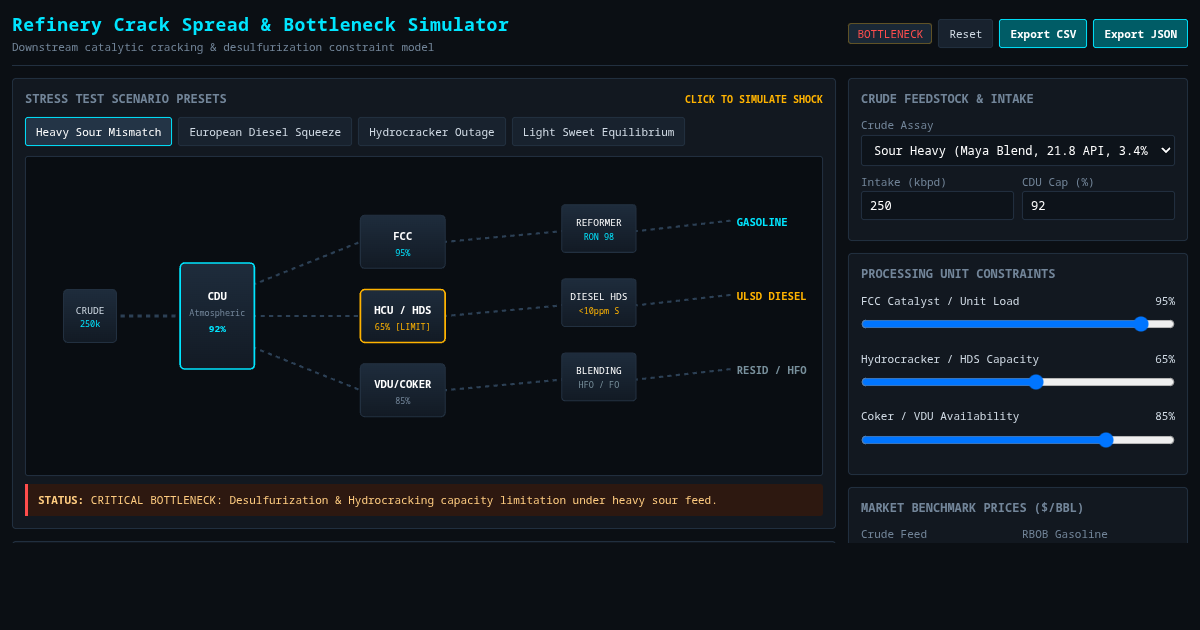
Task: Click the HCU / HDS limit node
Action: [x=403, y=316]
